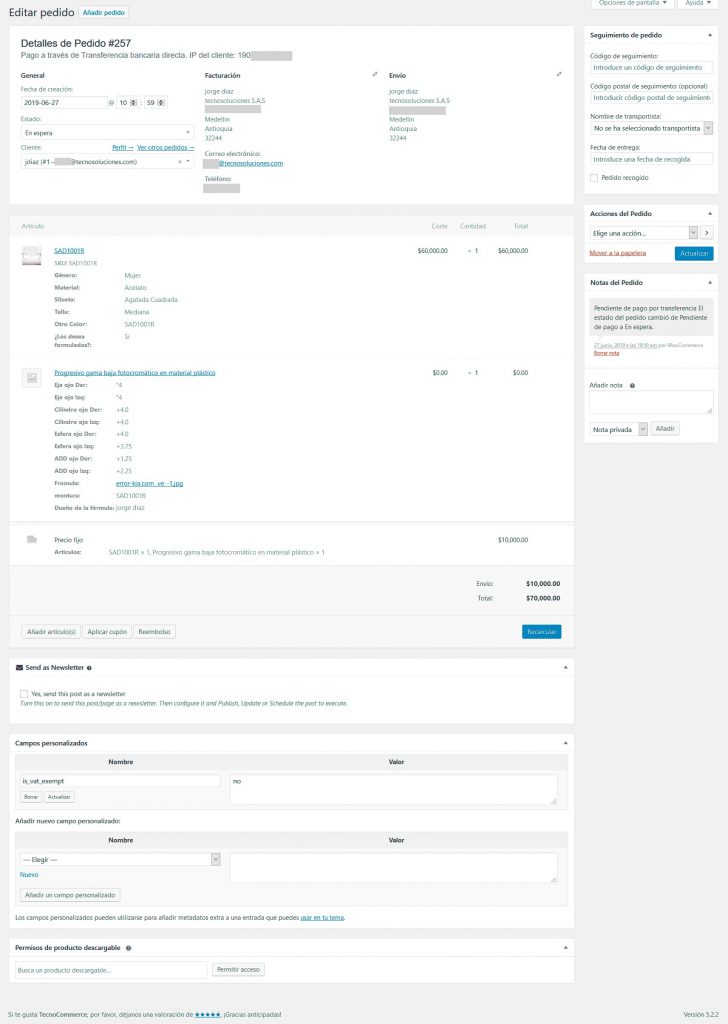Click help icon beside Permisos de producto descargable
Viewport: 728px width, 1024px height.
(129, 947)
